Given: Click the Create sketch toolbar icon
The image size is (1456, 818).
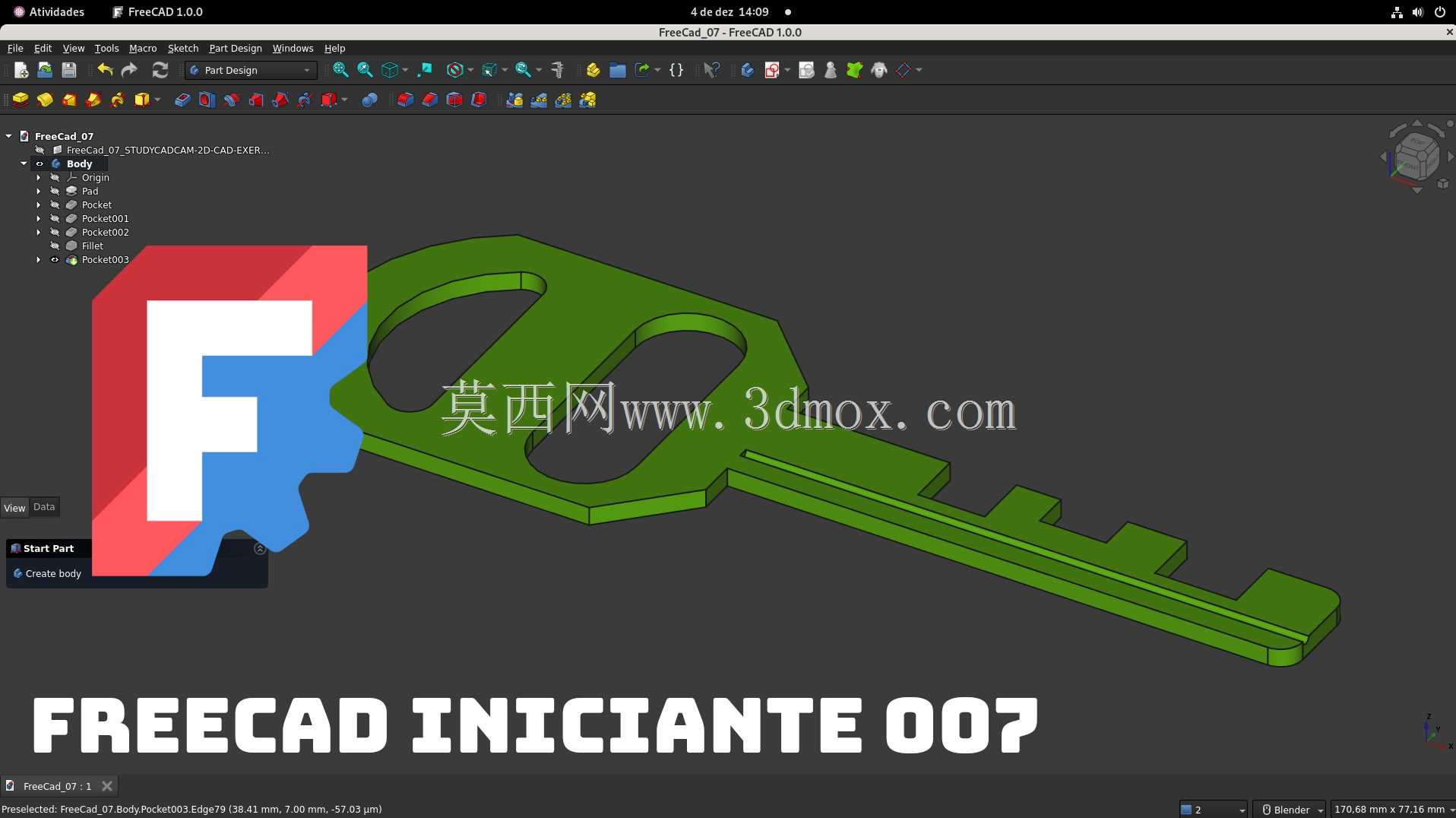Looking at the screenshot, I should click(x=772, y=70).
